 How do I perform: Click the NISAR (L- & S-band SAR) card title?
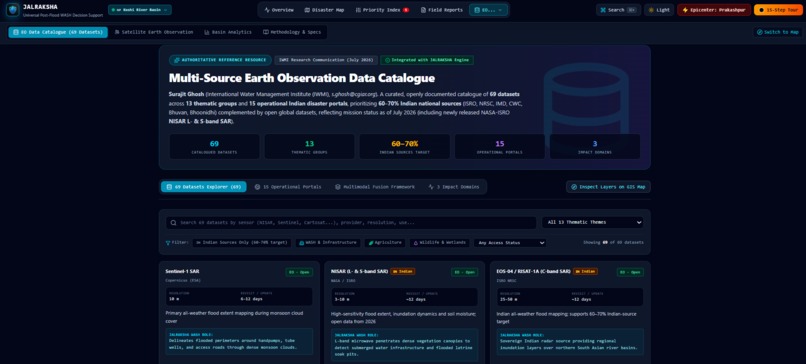tap(359, 271)
